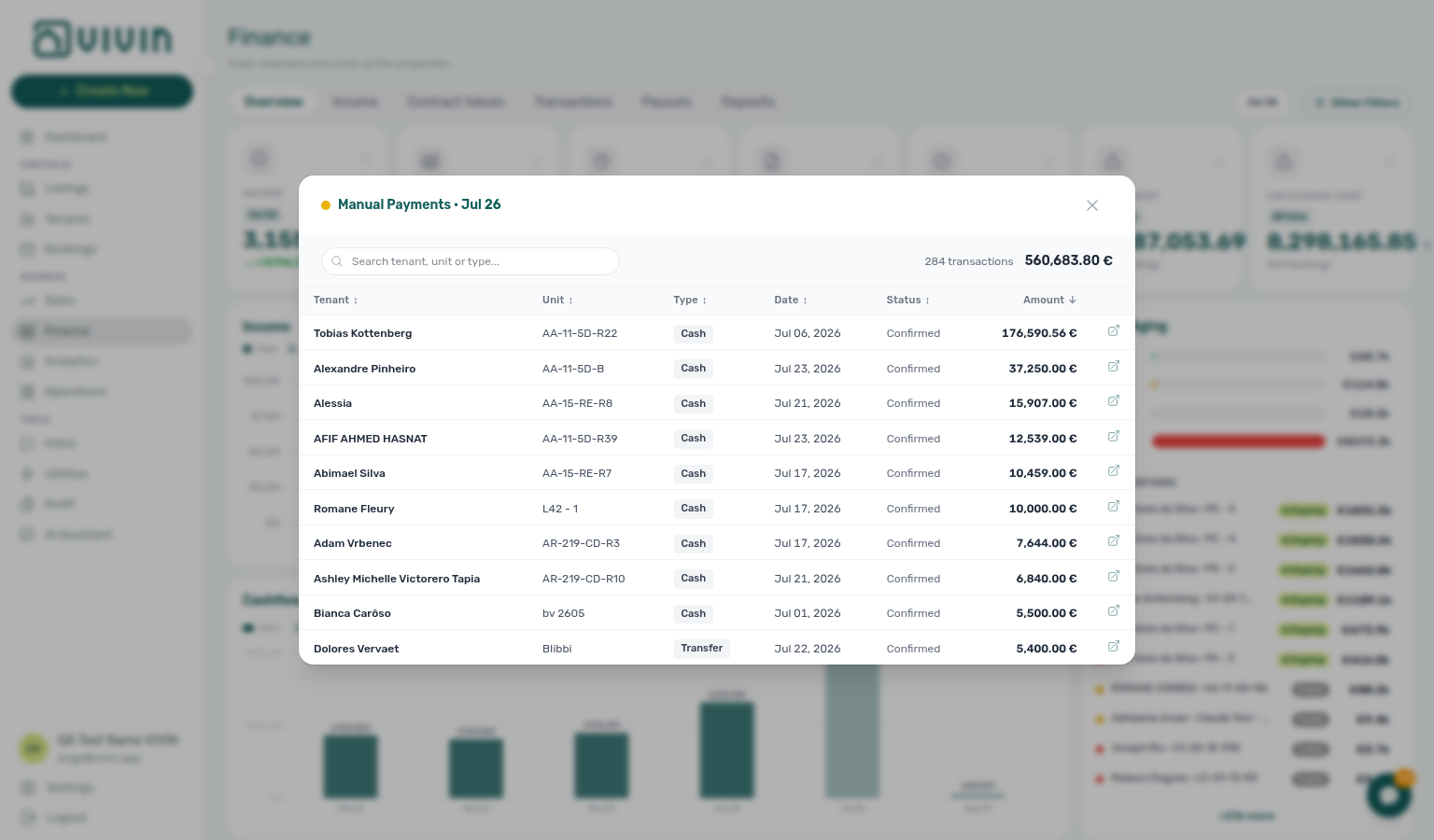This screenshot has height=840, width=1434.
Task: Open Abimael Silva payment external link icon
Action: coord(1113,471)
